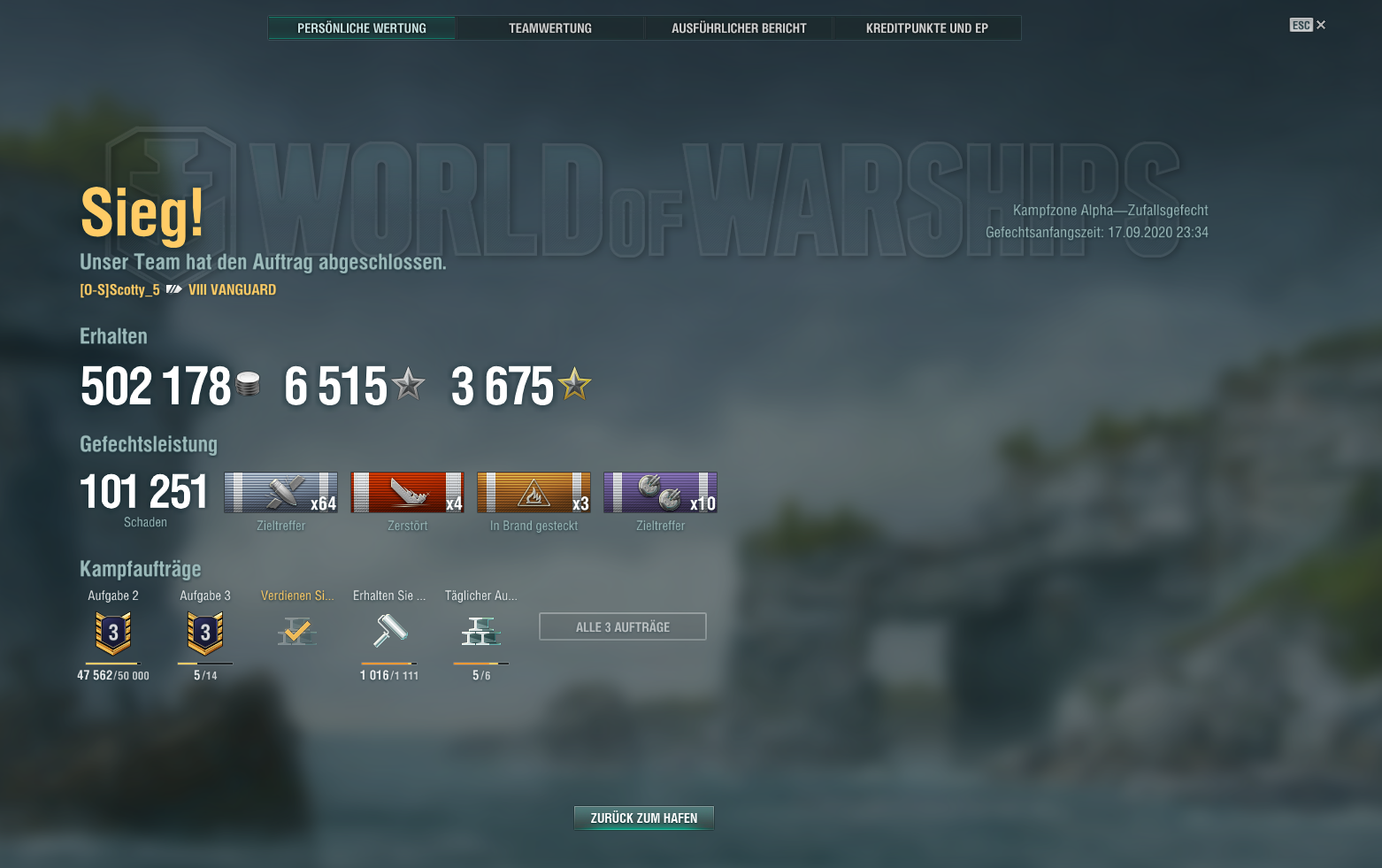Image resolution: width=1382 pixels, height=868 pixels.
Task: Click the In Brand gesteckt fire ribbon
Action: click(534, 493)
